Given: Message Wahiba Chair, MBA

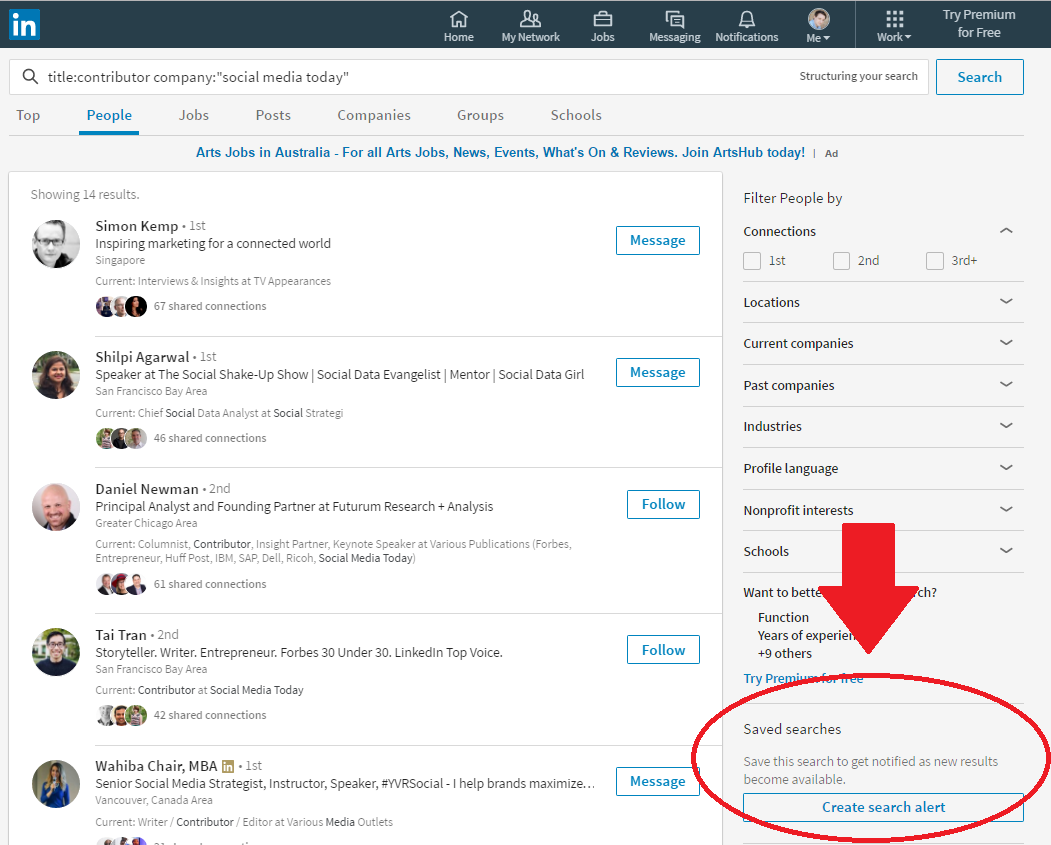Looking at the screenshot, I should coord(658,781).
